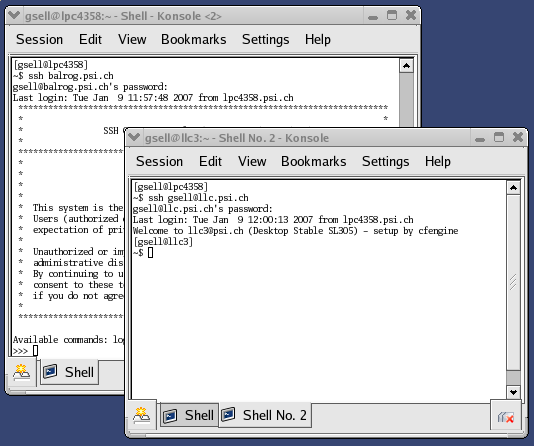Open new session icon in front Konsole
This screenshot has height=446, width=534.
click(141, 415)
